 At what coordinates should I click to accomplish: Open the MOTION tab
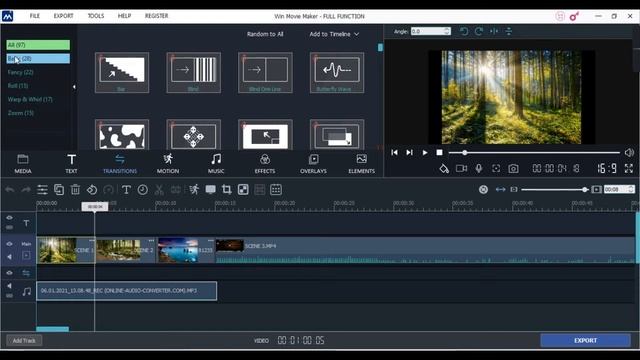(168, 164)
